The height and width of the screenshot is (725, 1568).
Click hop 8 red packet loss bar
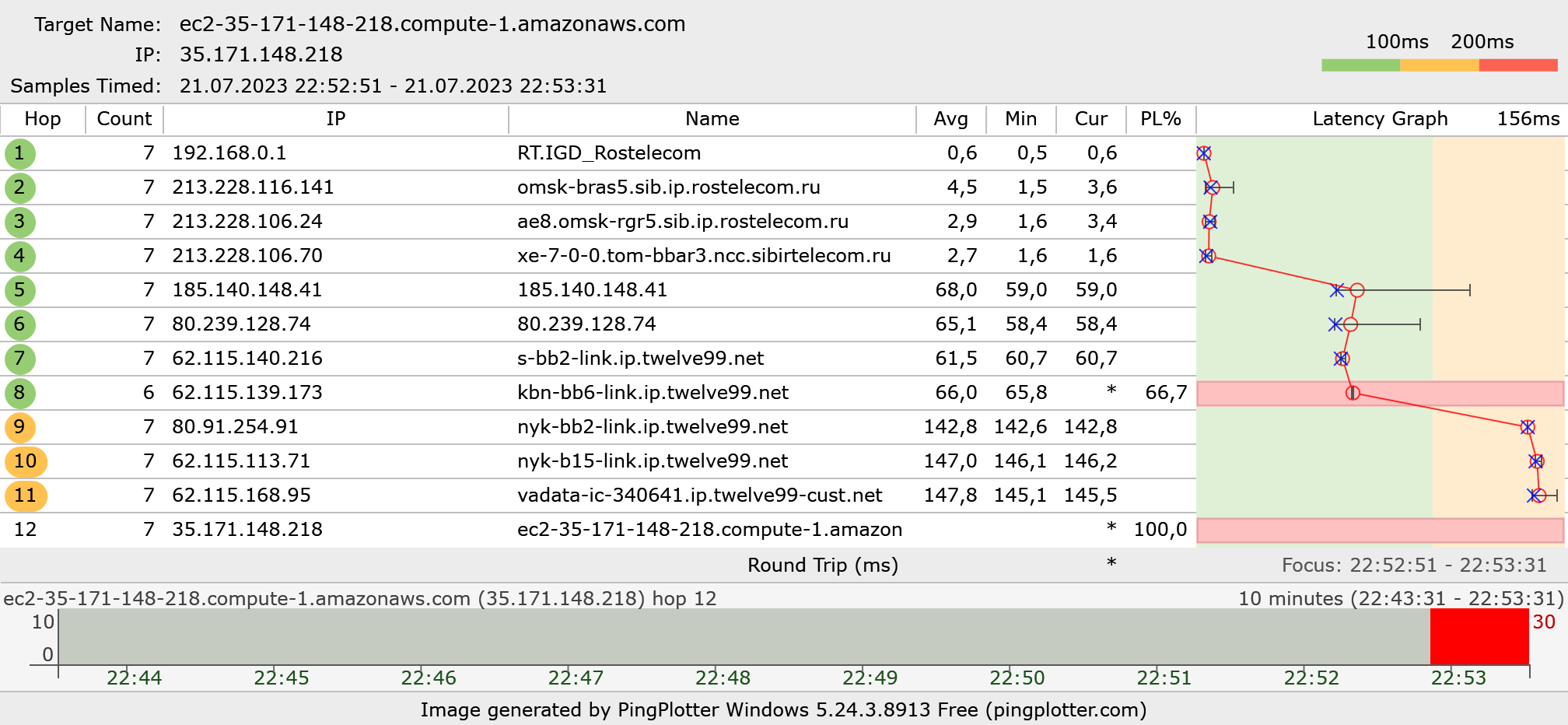point(1381,394)
